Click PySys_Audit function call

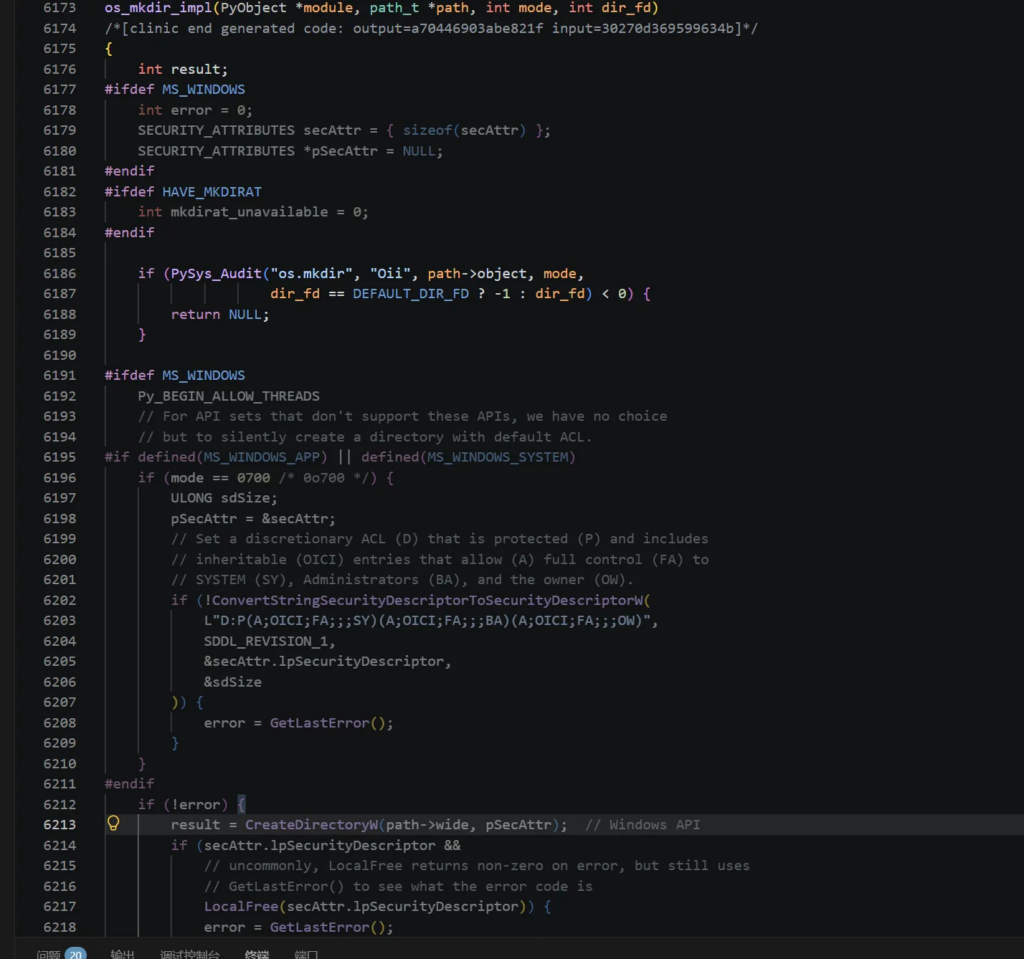(x=216, y=273)
